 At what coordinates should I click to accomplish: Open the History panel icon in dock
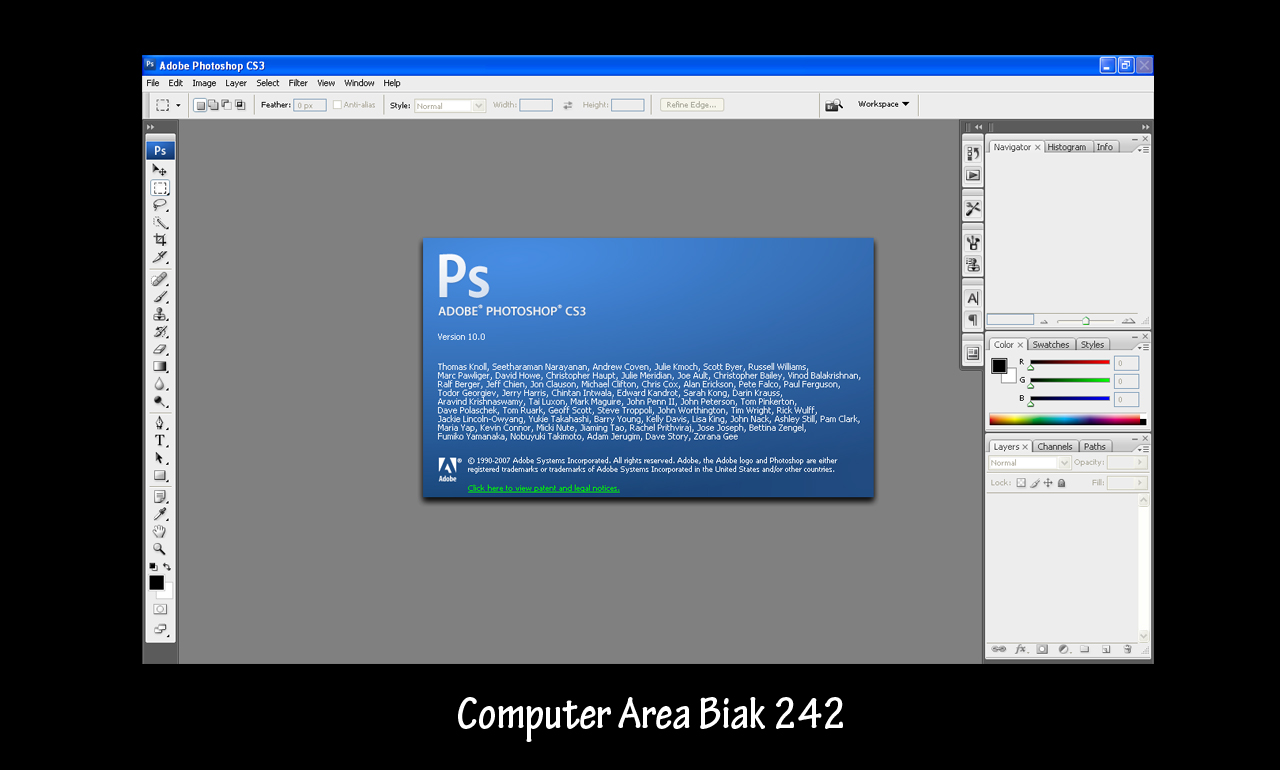973,154
